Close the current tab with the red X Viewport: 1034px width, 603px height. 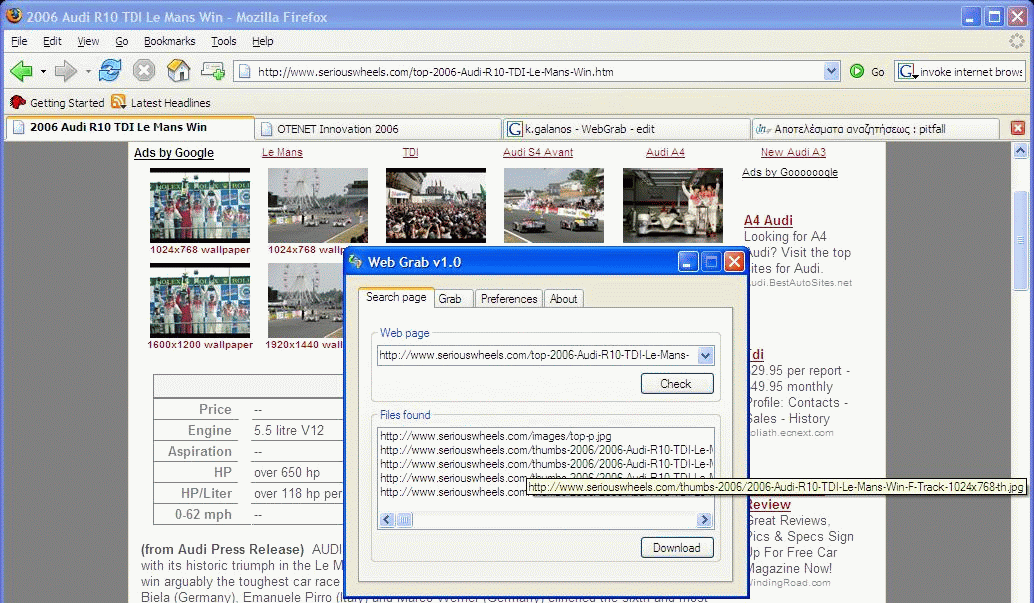tap(1018, 128)
